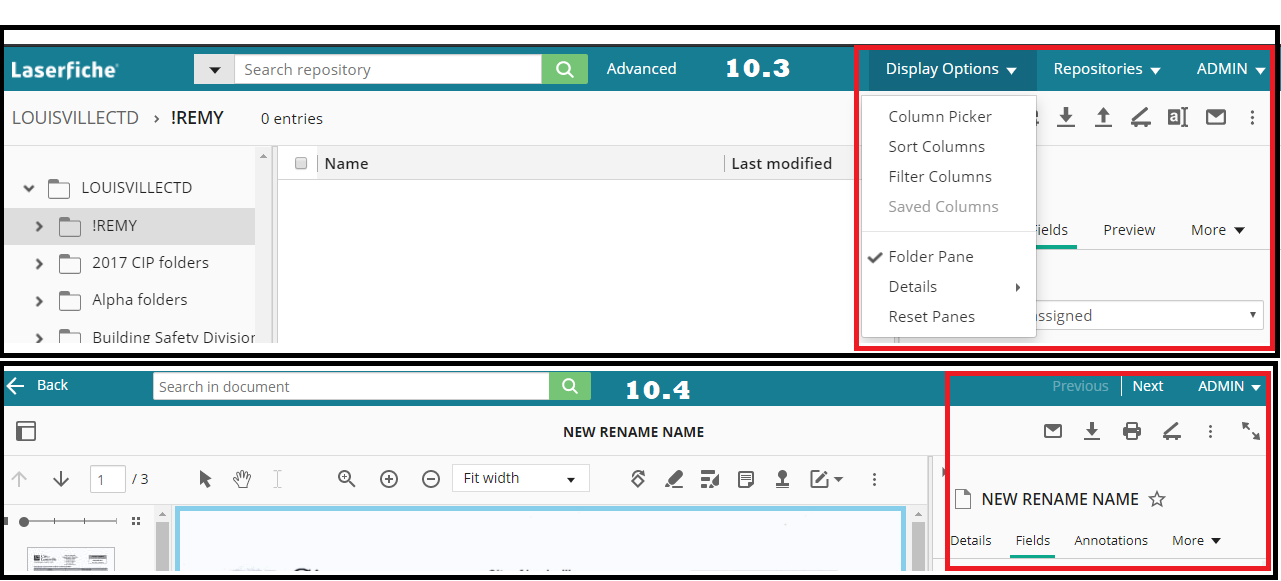1281x581 pixels.
Task: Star NEW RENAME NAME as a favorite
Action: pos(1157,499)
